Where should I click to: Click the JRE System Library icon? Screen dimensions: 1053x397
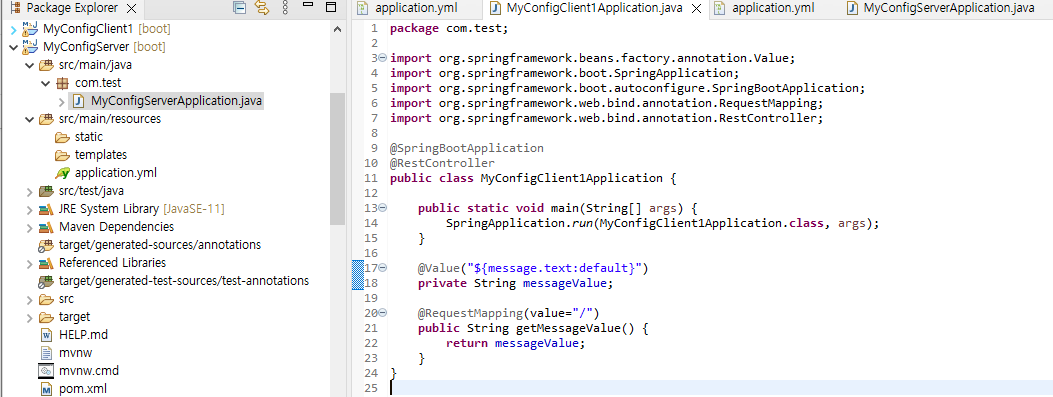click(46, 209)
